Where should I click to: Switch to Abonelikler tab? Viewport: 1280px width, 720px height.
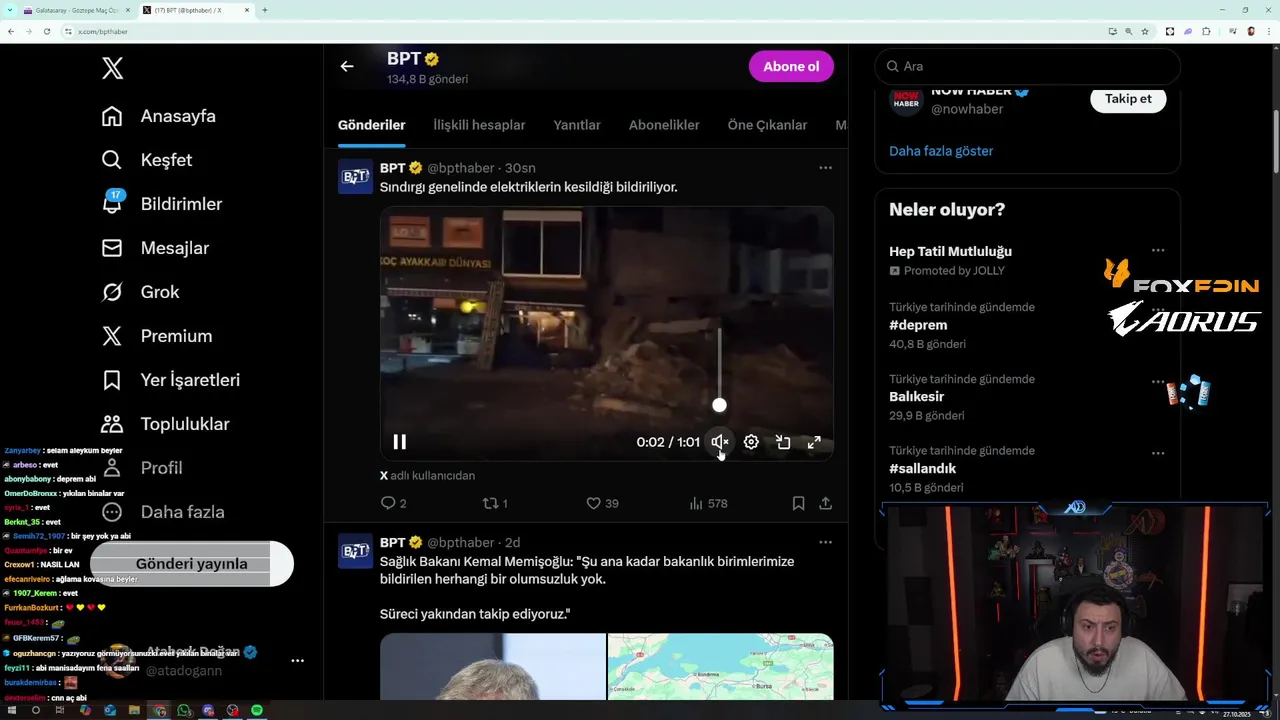tap(664, 125)
